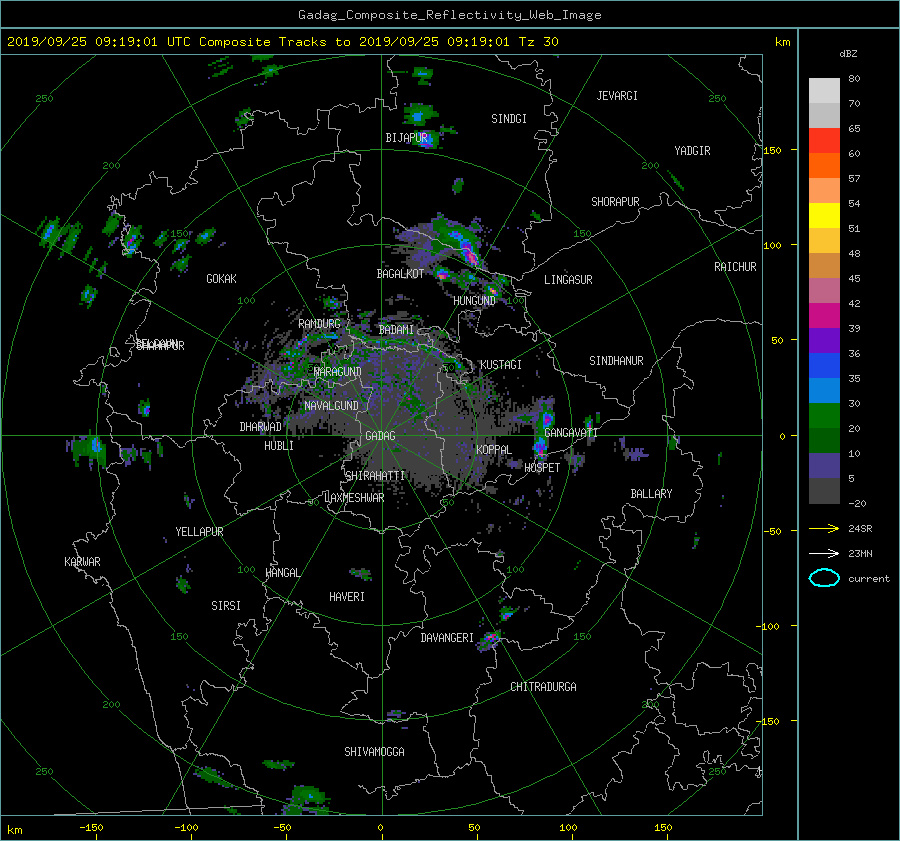Select the light gray 80 dBZ swatch

(x=824, y=90)
